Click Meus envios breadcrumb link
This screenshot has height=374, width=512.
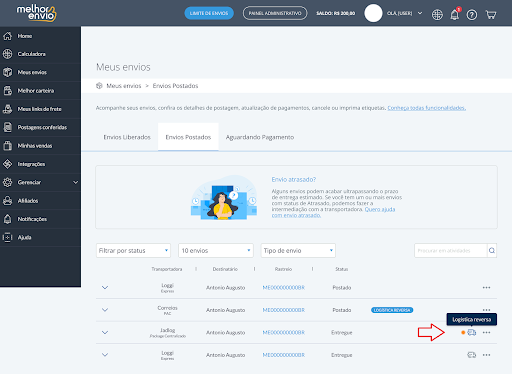[124, 86]
